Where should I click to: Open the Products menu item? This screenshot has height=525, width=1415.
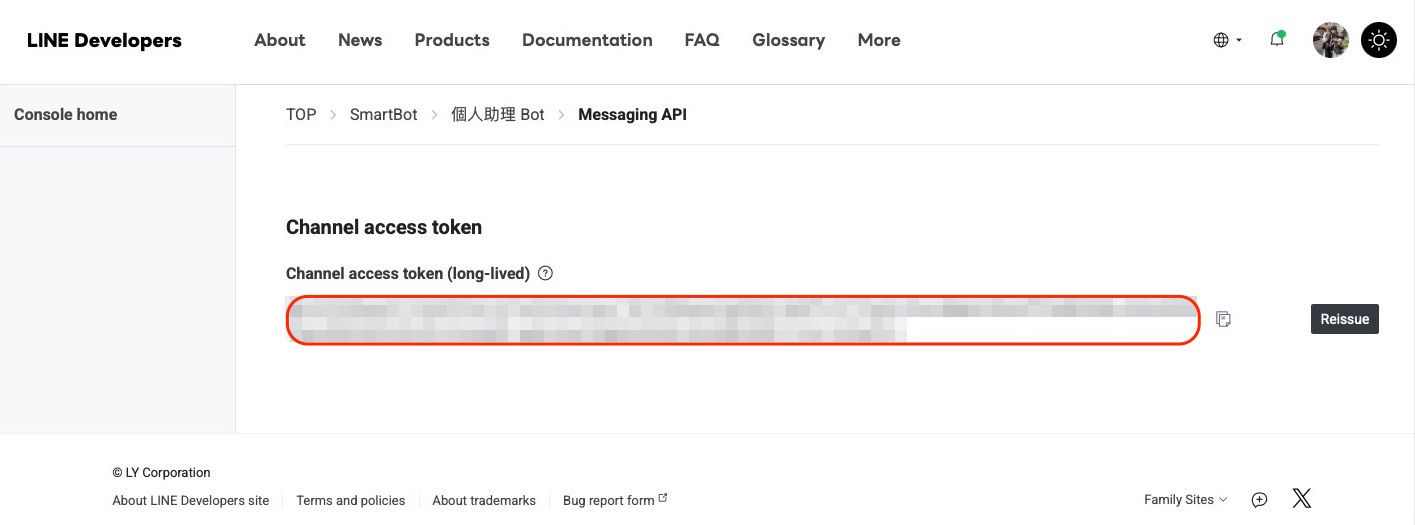452,40
